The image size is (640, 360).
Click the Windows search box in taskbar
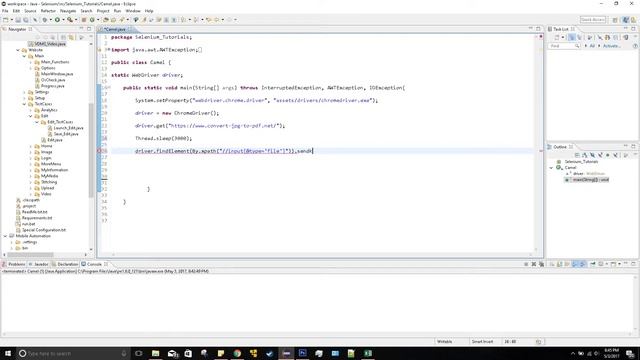73,353
